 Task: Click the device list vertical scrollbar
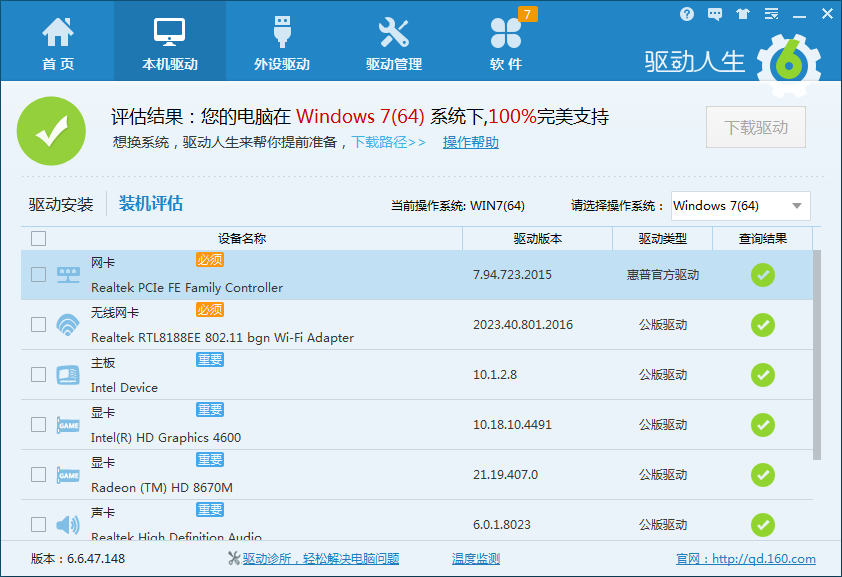coord(817,355)
